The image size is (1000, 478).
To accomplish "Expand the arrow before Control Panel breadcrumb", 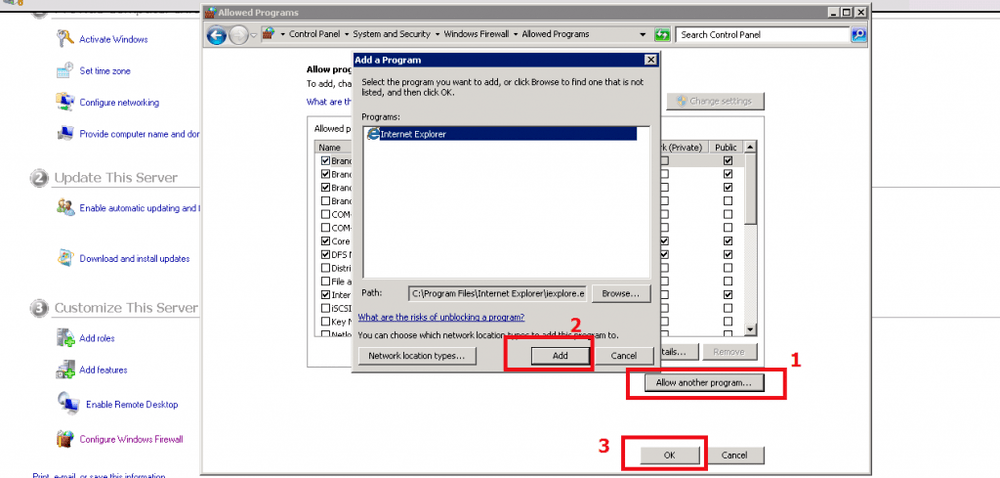I will (x=283, y=34).
